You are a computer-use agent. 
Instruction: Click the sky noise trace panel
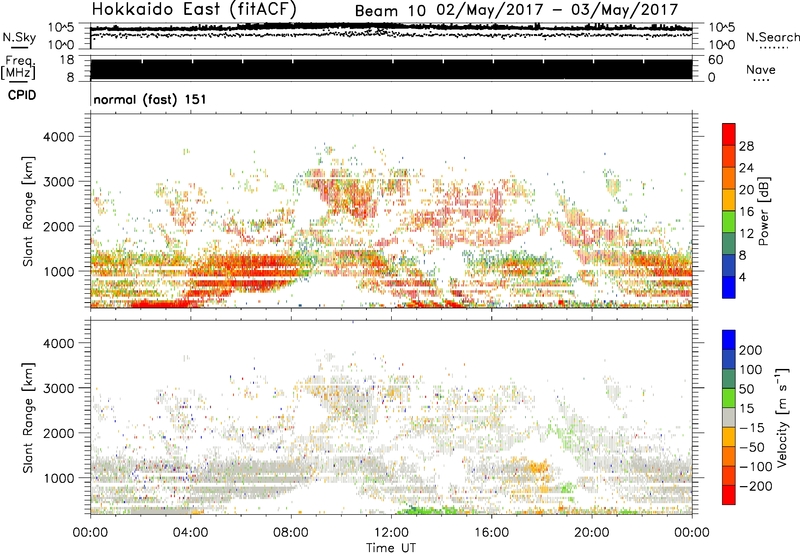click(391, 36)
